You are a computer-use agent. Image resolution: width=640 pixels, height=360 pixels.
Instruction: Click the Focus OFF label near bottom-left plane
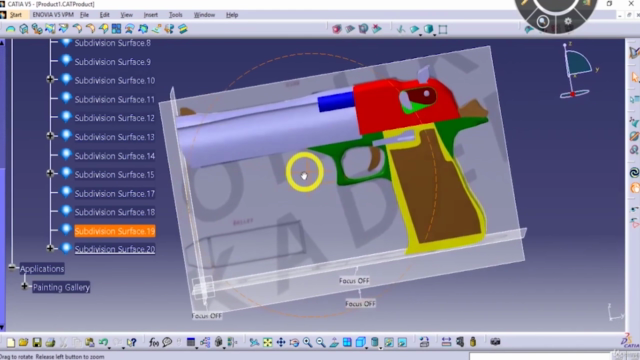point(207,316)
